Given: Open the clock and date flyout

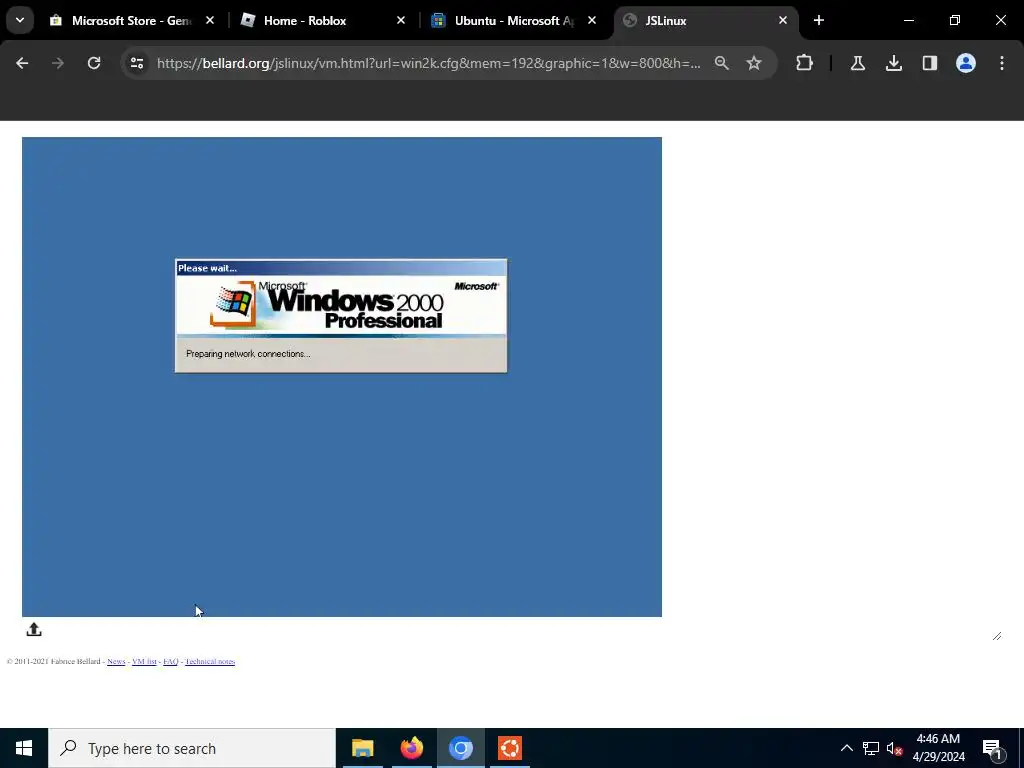Looking at the screenshot, I should click(938, 748).
